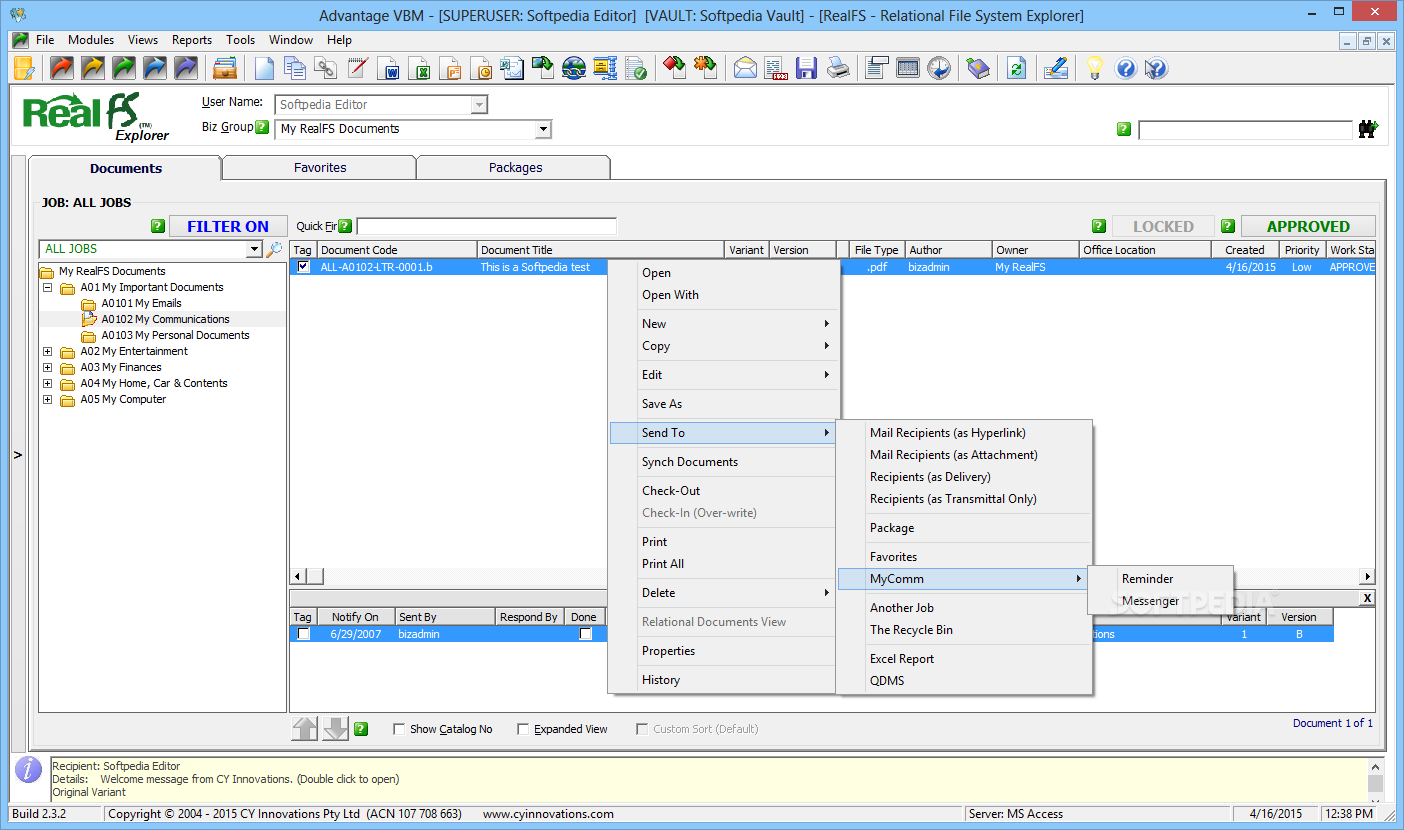Open the Biz Group dropdown
The height and width of the screenshot is (830, 1404).
[543, 129]
